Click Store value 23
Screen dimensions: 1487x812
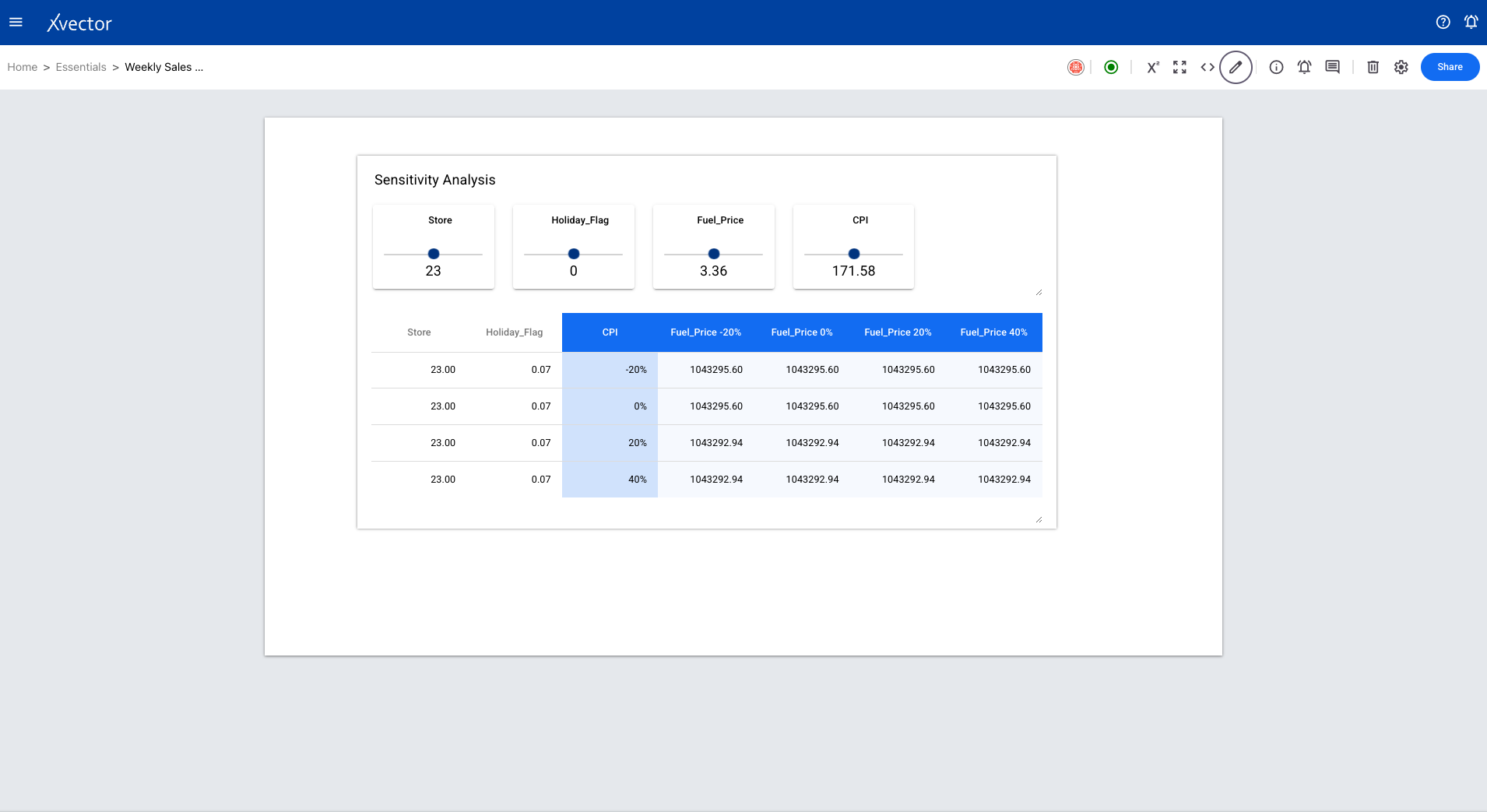(x=434, y=271)
